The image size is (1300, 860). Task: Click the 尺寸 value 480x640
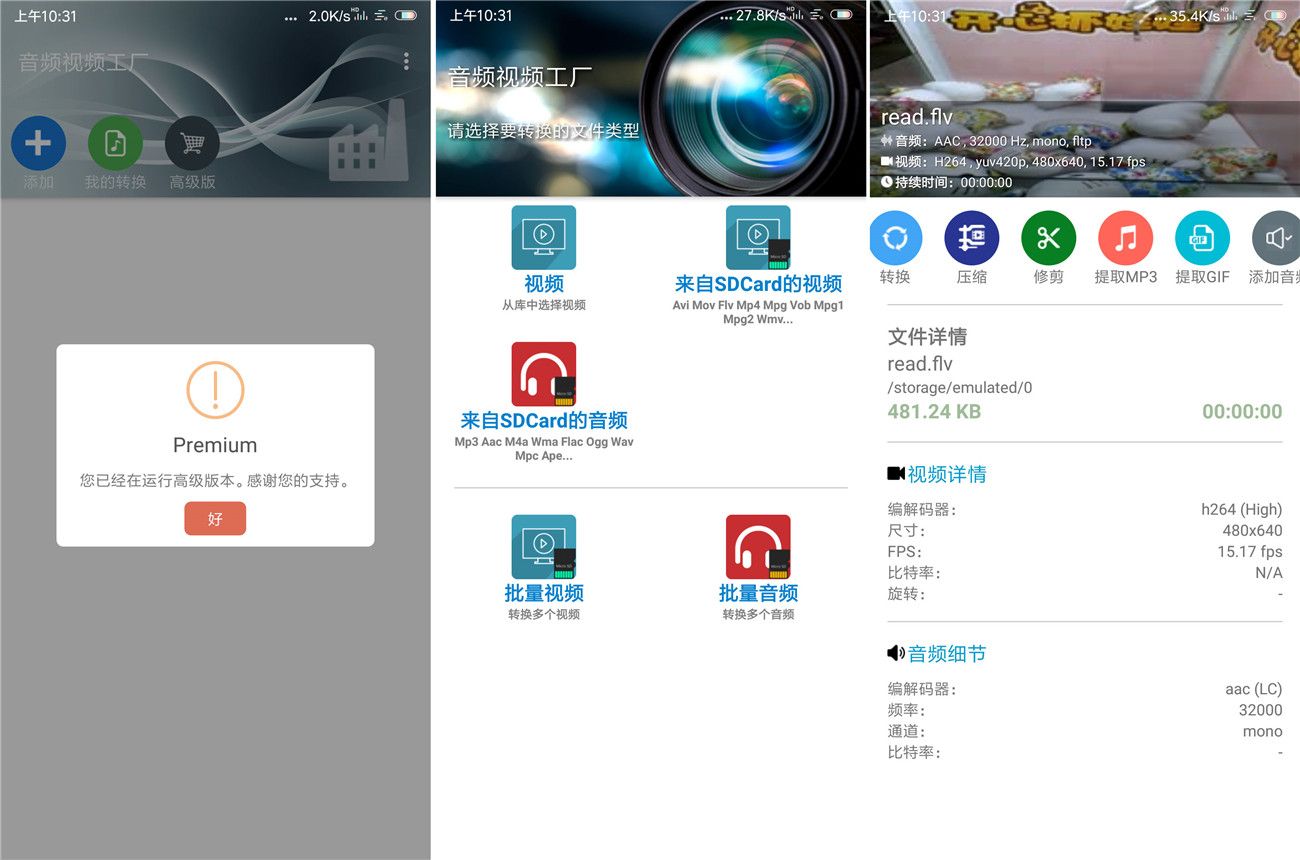1252,530
